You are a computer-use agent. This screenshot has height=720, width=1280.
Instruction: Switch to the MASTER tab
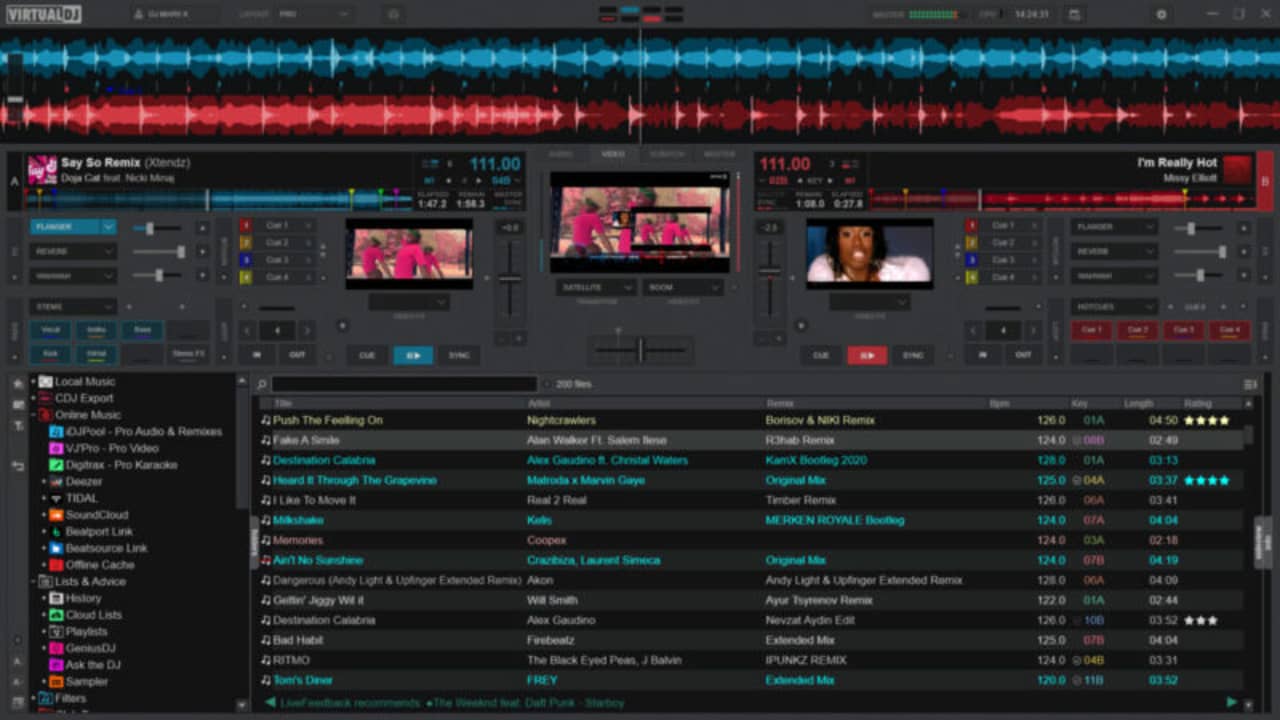(x=718, y=154)
